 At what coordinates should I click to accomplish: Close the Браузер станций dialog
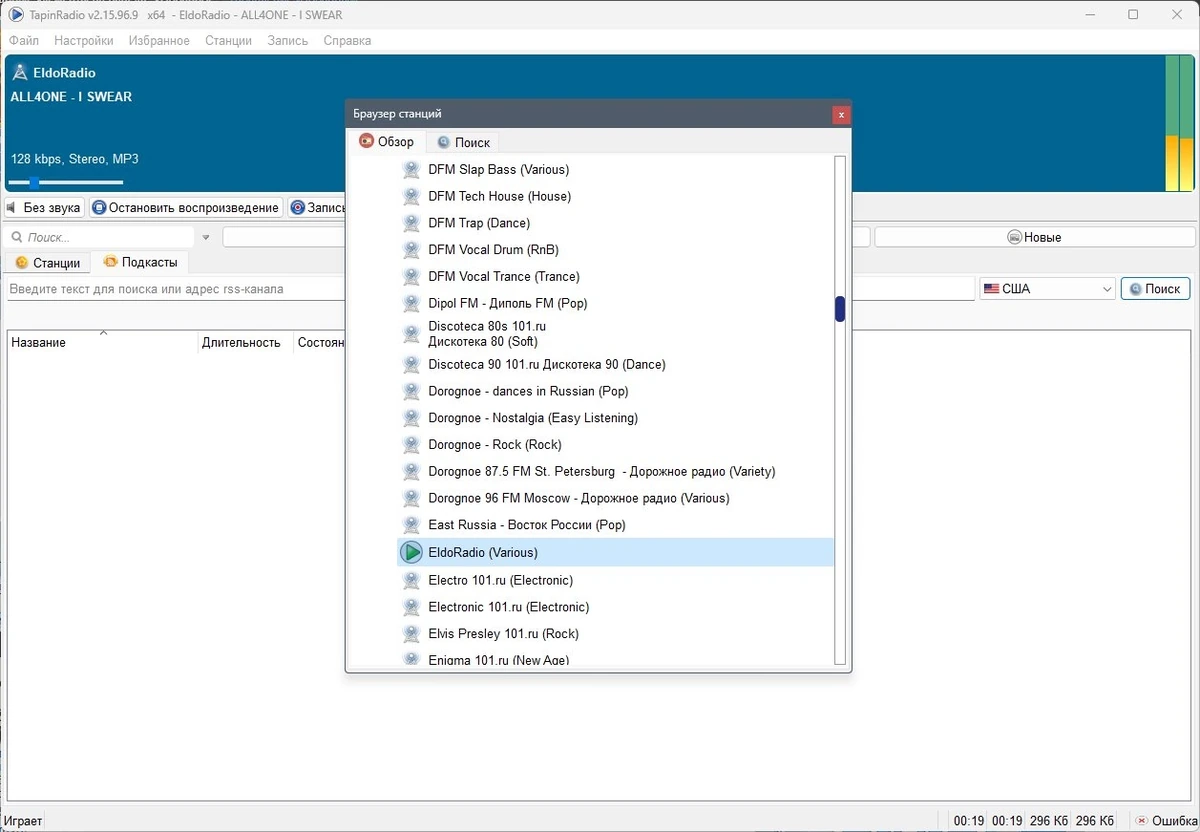(841, 114)
